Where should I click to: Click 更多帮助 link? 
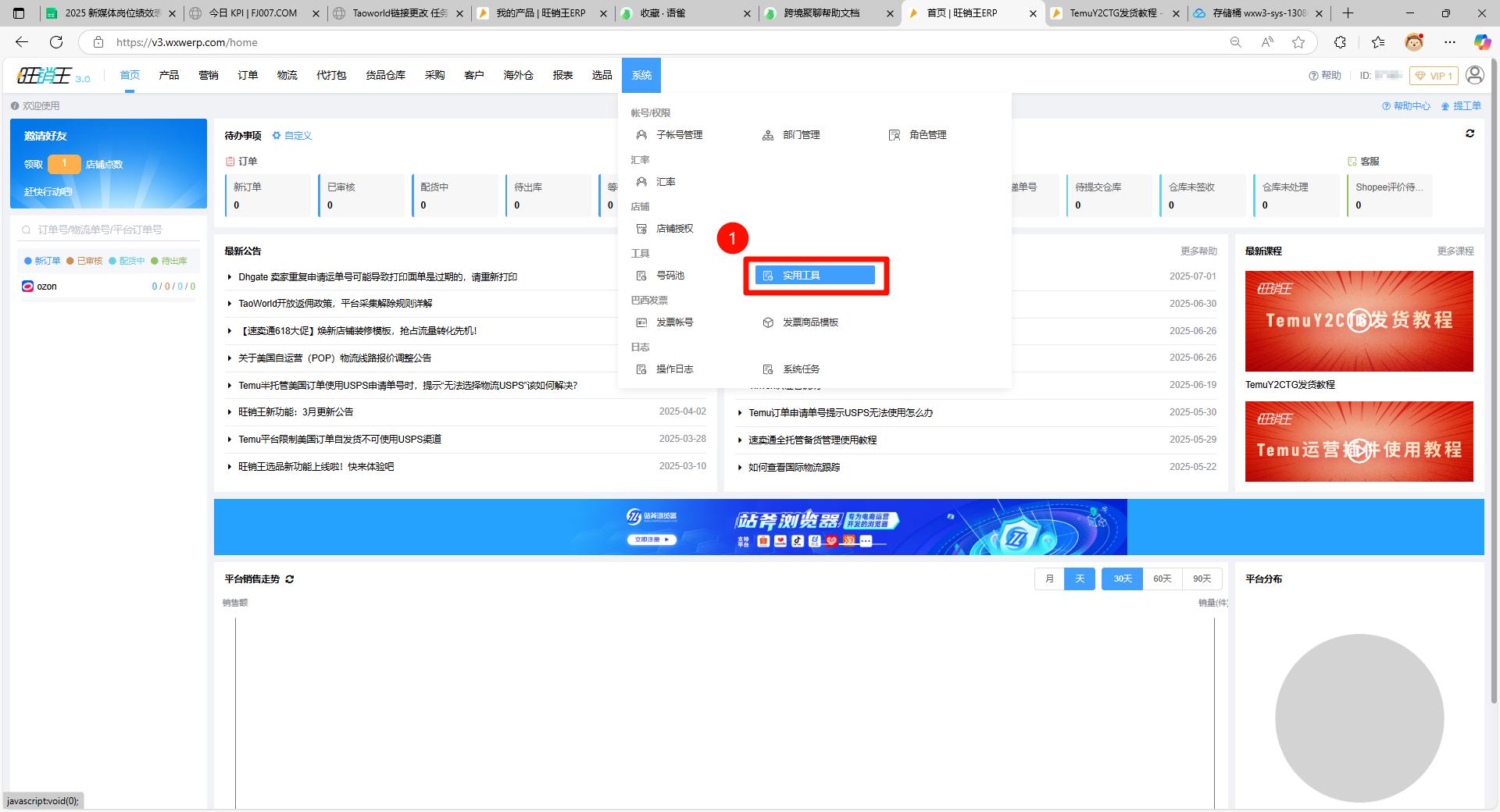click(x=1198, y=251)
